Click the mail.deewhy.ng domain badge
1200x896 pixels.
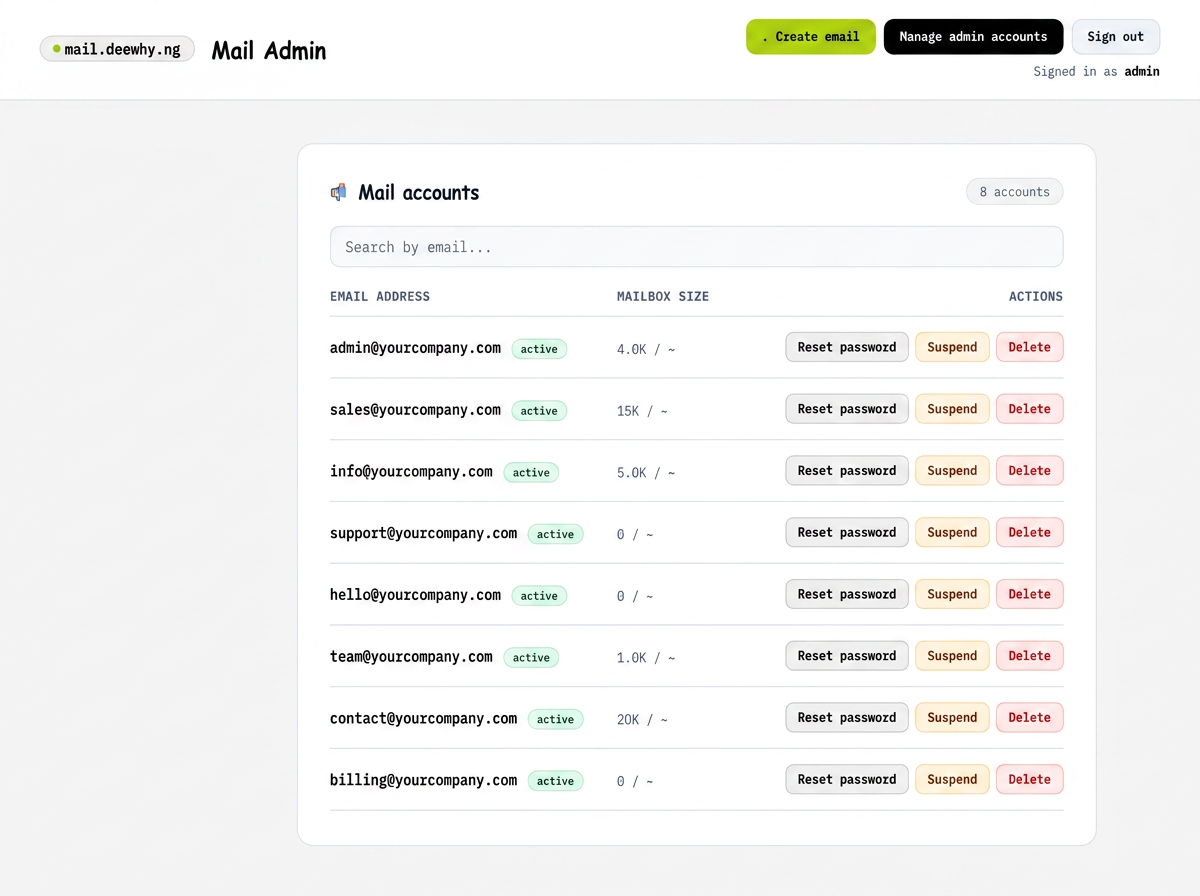[117, 49]
